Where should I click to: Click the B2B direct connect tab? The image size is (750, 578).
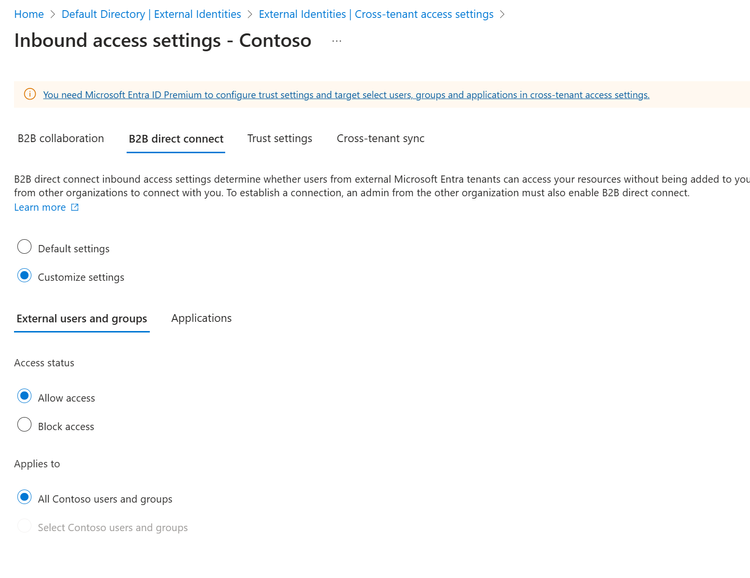click(176, 139)
